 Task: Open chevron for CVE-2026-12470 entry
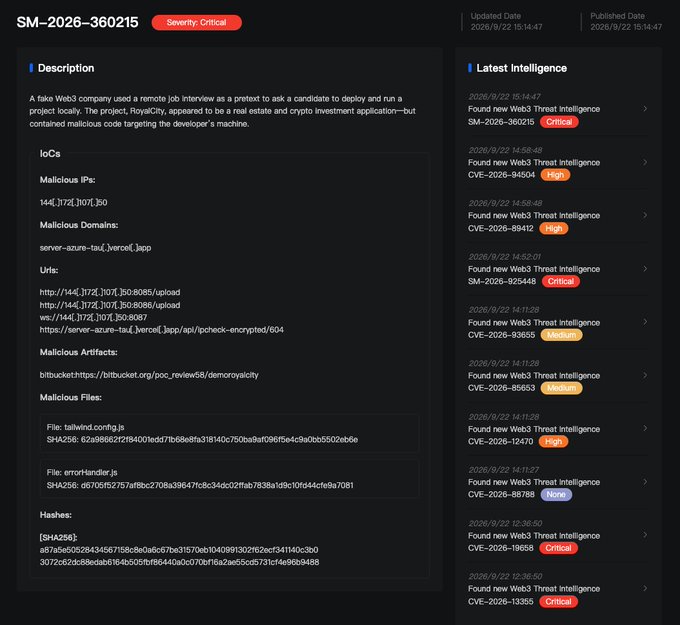coord(645,429)
